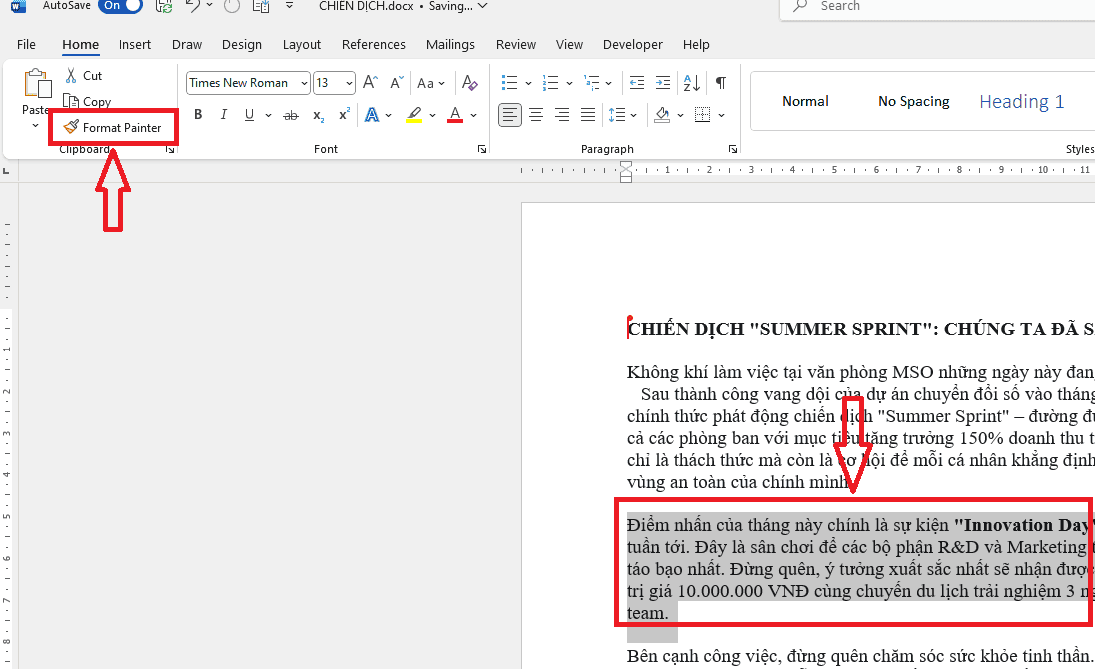The height and width of the screenshot is (669, 1095).
Task: Expand the font size dropdown
Action: (349, 83)
